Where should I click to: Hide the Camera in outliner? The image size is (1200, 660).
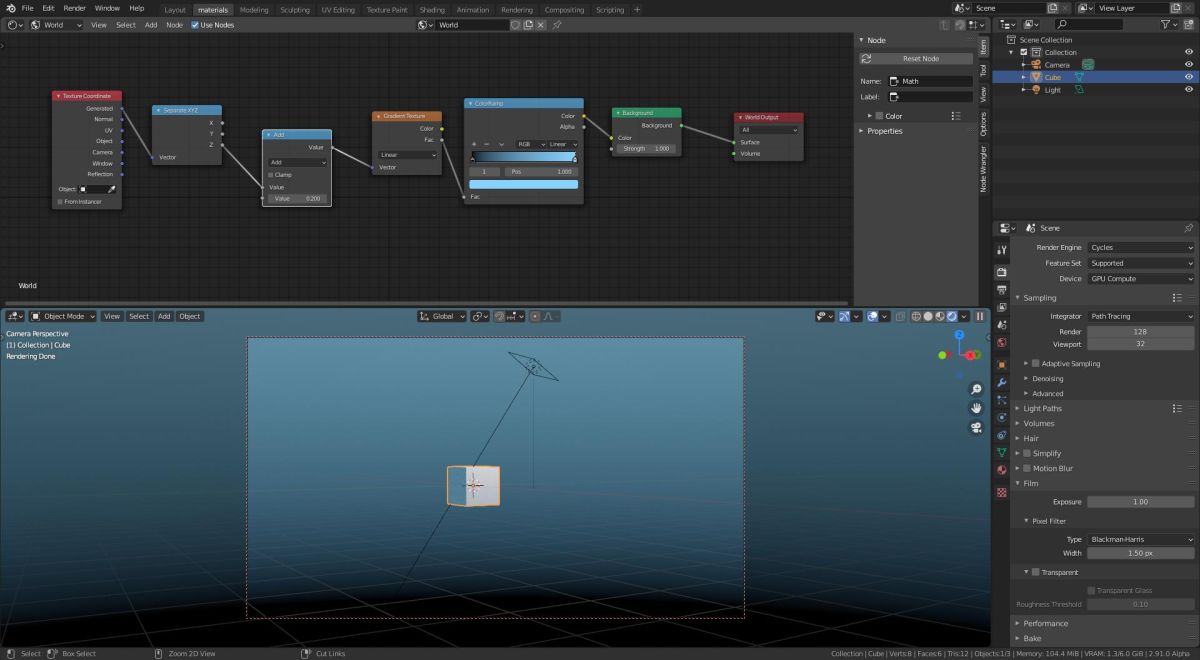pos(1189,64)
